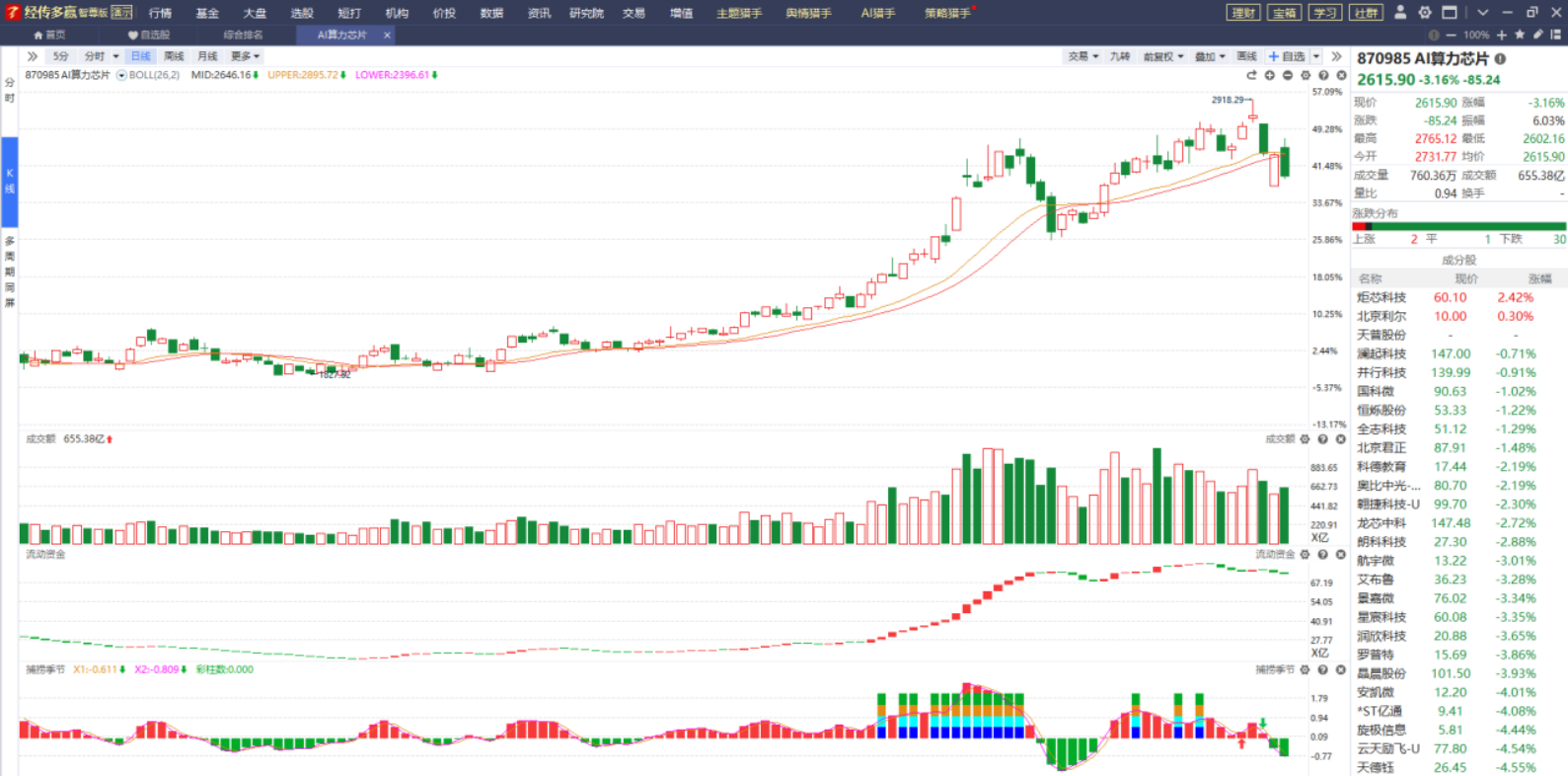Select 澜起科技 in constituent stock list
The height and width of the screenshot is (776, 1568).
[x=1381, y=353]
